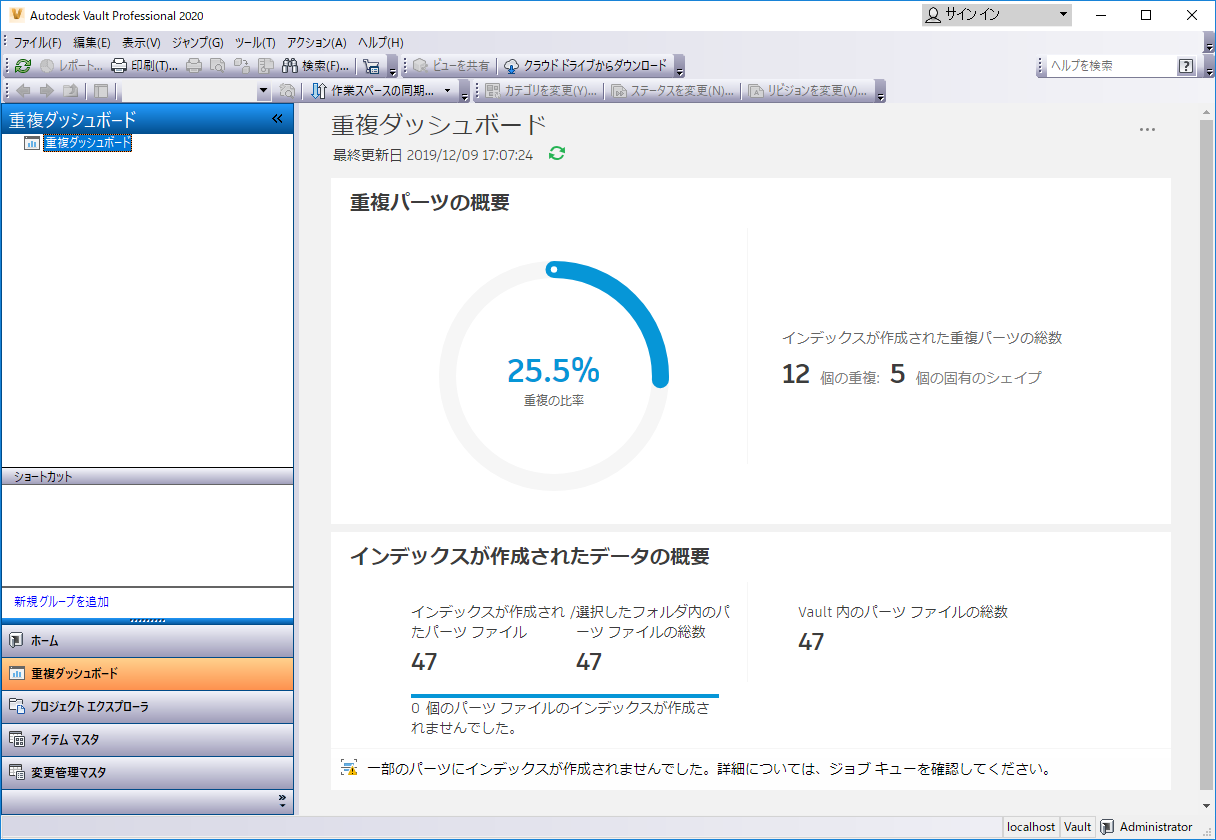The image size is (1216, 840).
Task: Open ツール(T) menu
Action: 255,43
